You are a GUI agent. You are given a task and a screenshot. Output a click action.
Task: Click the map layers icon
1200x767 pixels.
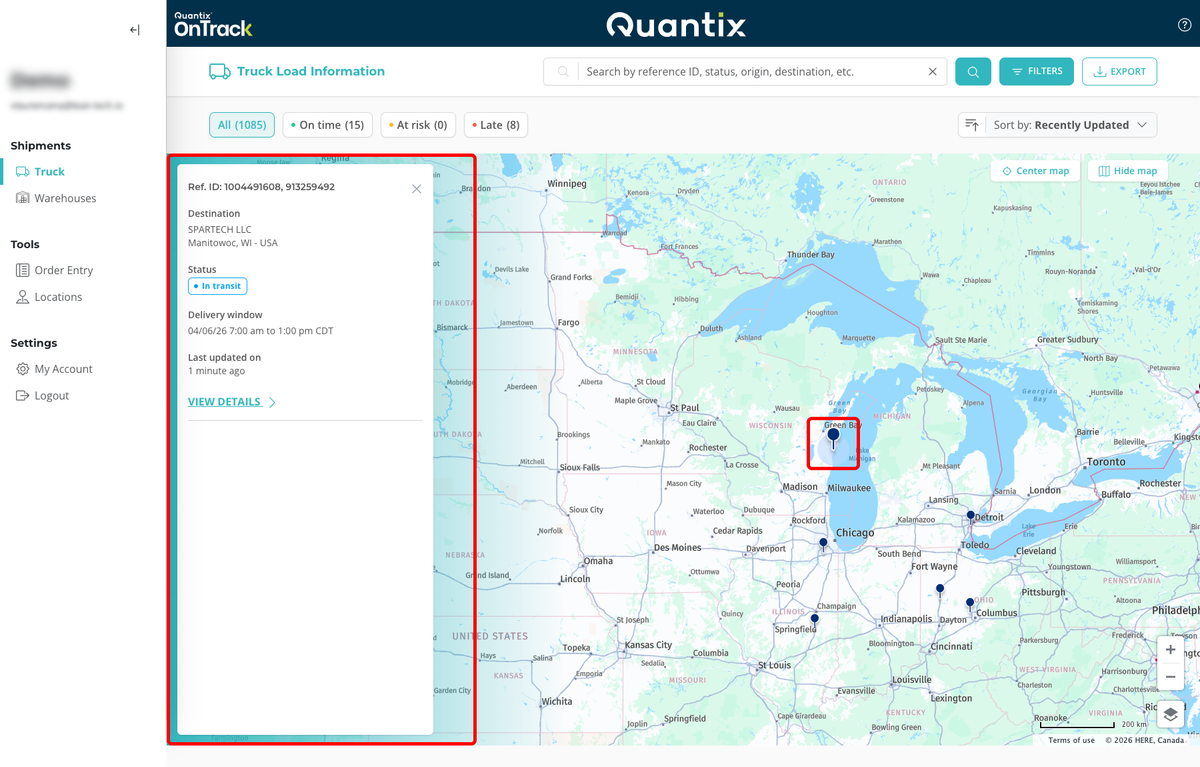[1170, 714]
